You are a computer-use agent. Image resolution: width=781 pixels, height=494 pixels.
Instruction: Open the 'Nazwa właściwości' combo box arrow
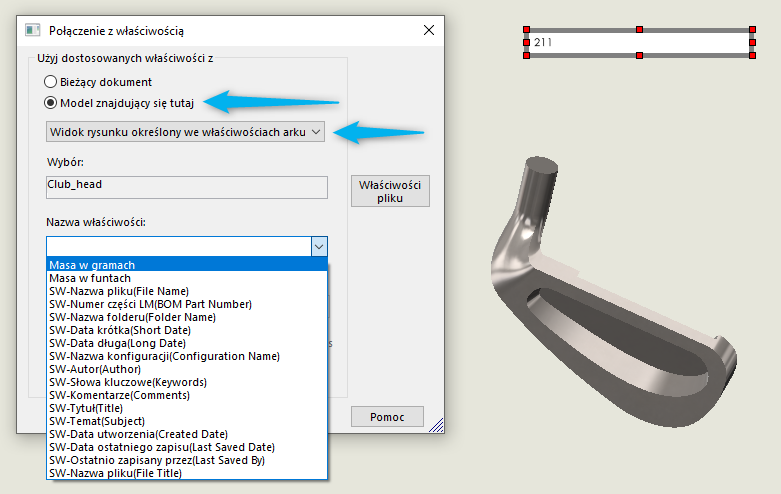[x=318, y=246]
